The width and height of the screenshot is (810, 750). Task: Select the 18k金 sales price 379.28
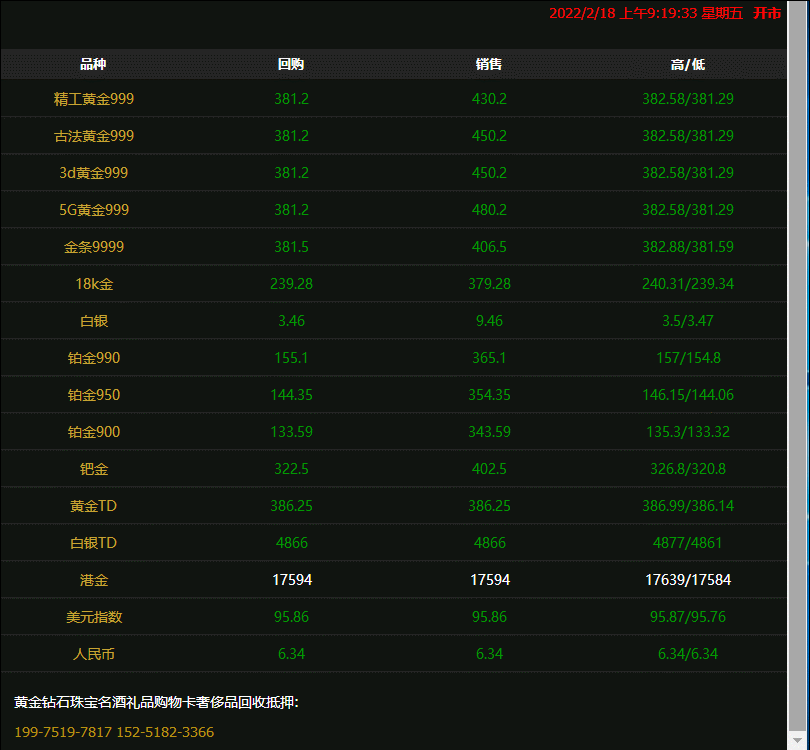click(489, 283)
